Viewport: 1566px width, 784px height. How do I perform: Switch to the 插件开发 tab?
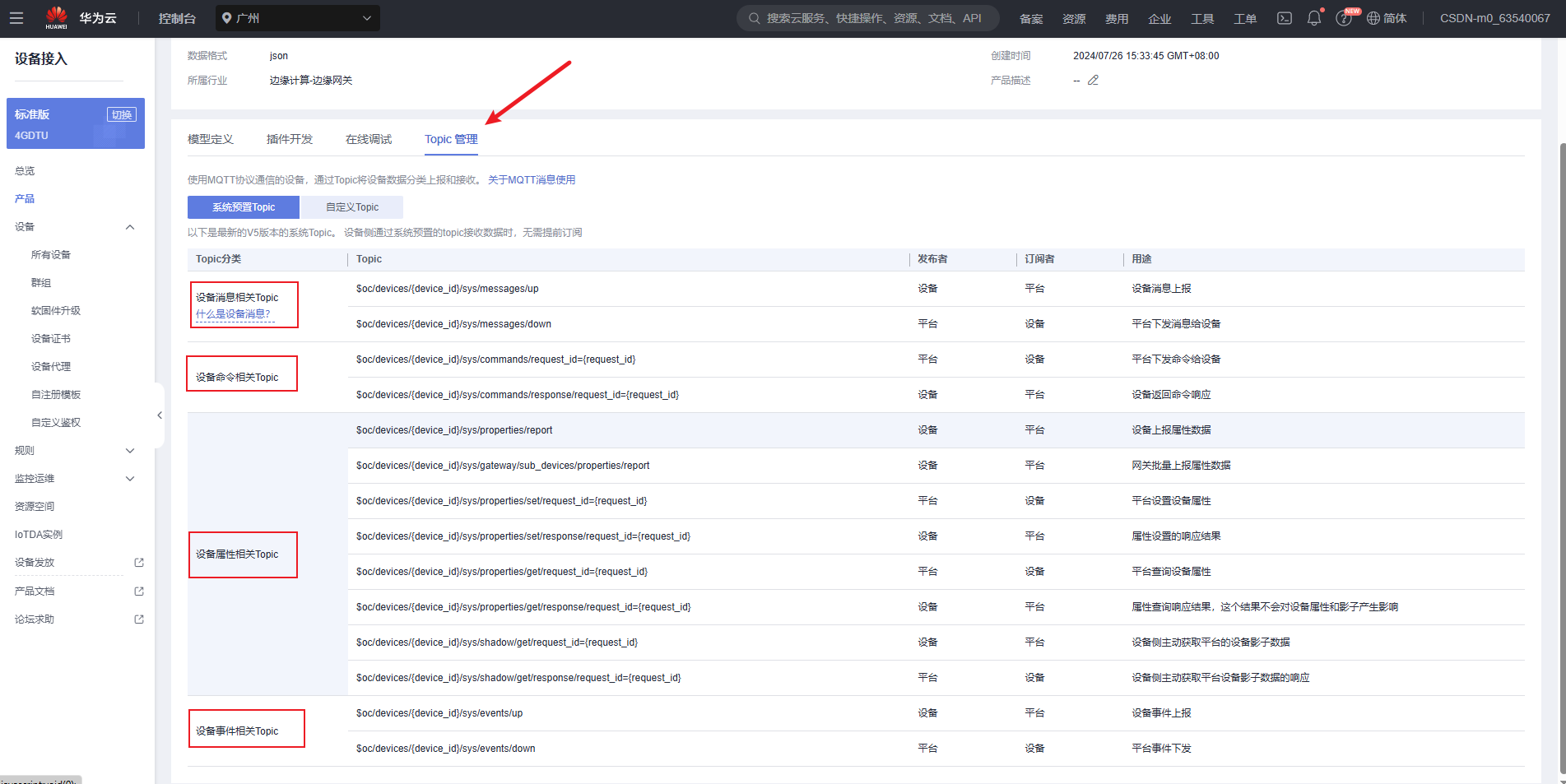pos(290,139)
